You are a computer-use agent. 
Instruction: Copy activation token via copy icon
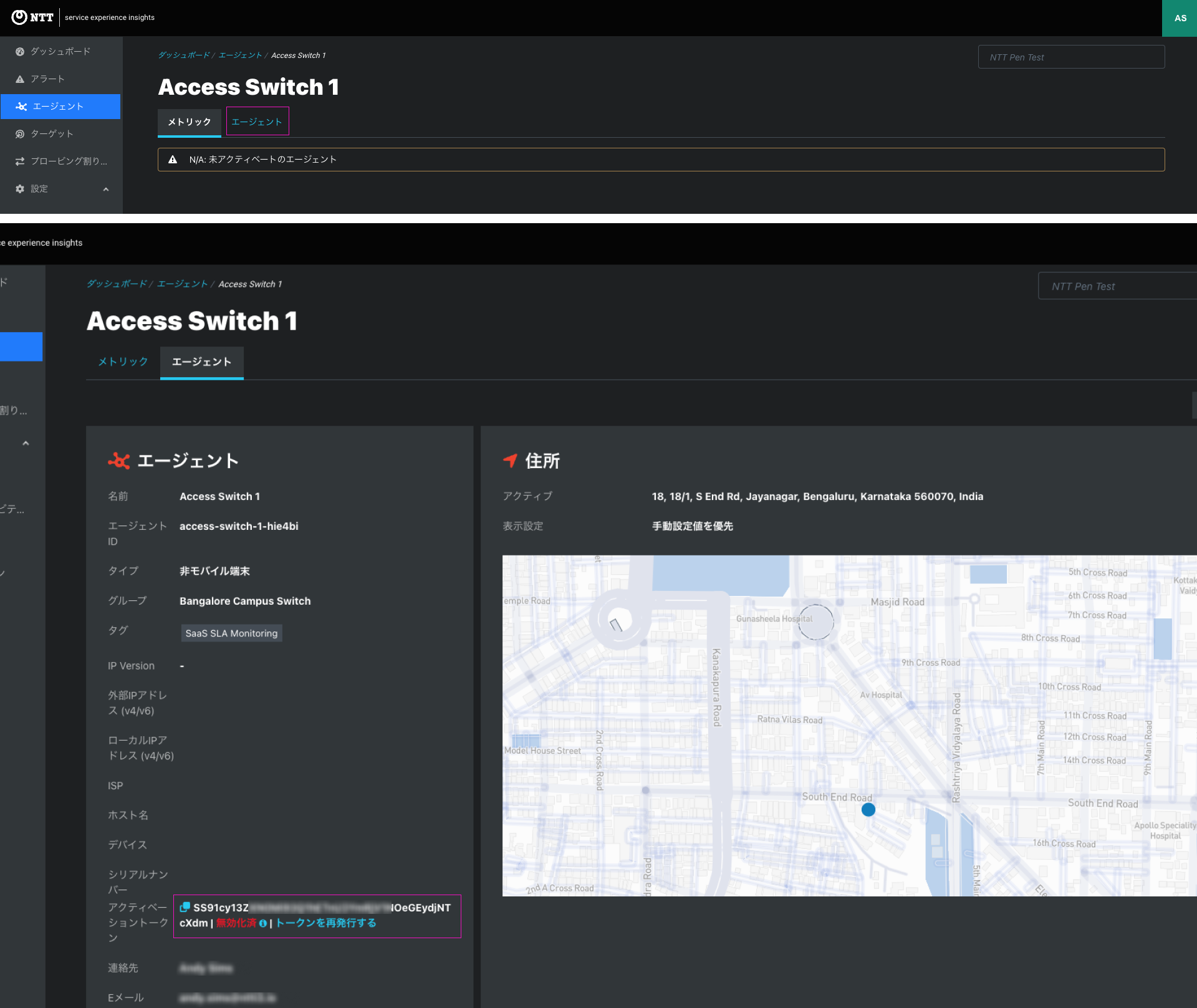pos(185,907)
